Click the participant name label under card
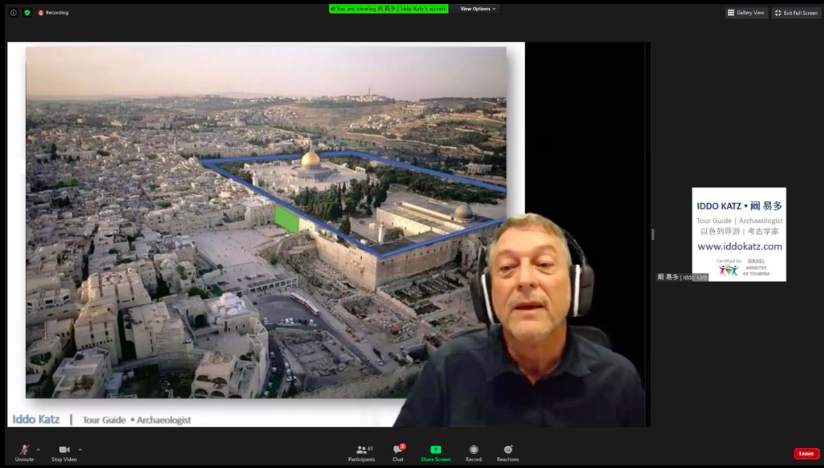 pos(682,277)
